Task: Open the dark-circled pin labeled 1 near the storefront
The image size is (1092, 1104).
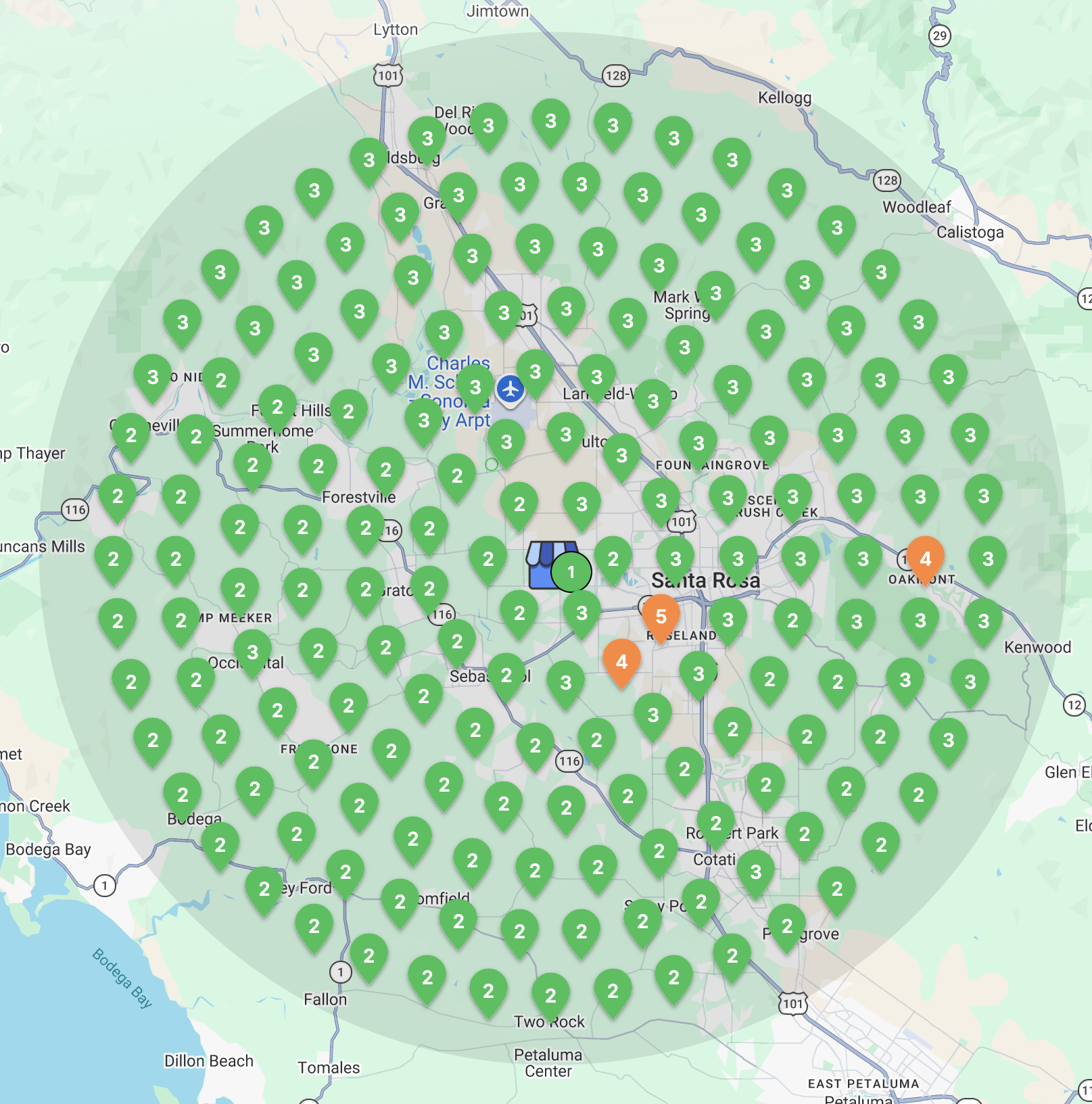Action: click(572, 571)
